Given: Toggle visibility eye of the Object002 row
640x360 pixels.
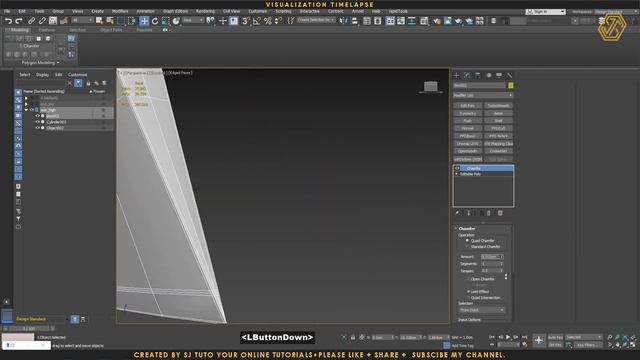Looking at the screenshot, I should (x=37, y=128).
